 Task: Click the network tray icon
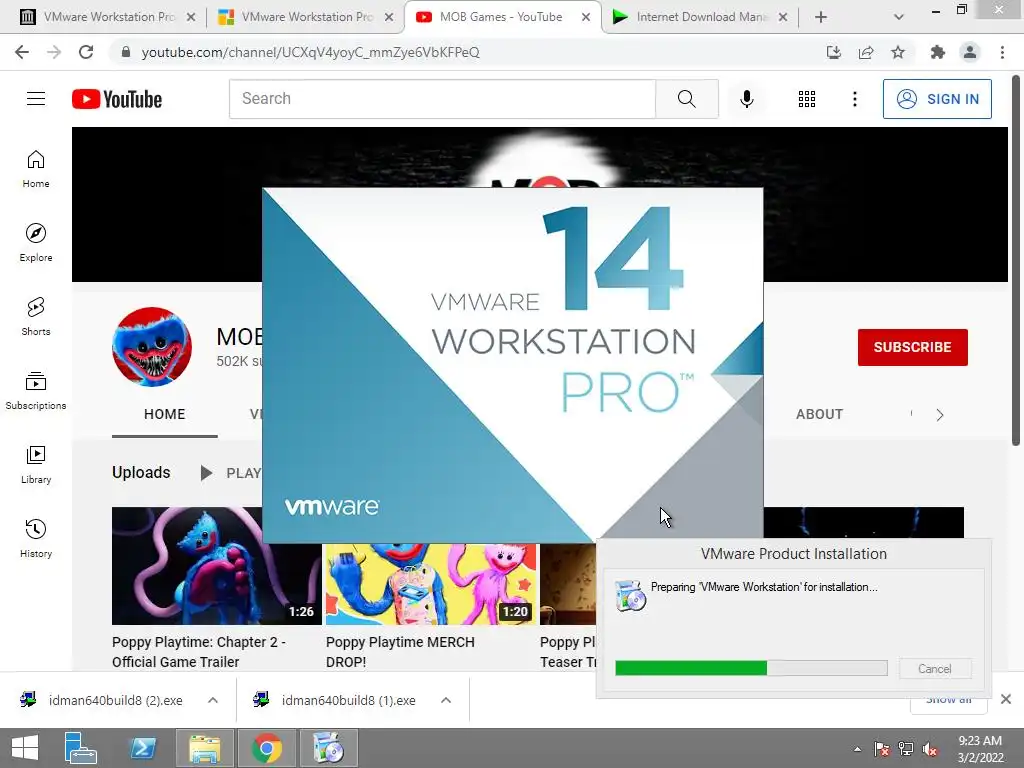[906, 749]
